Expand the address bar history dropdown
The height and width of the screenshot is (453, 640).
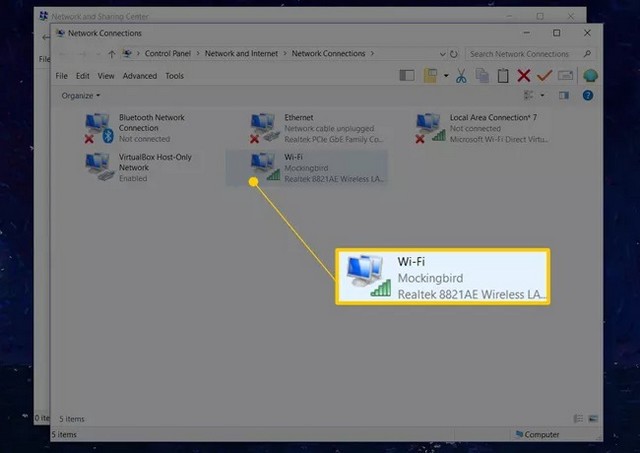(441, 54)
